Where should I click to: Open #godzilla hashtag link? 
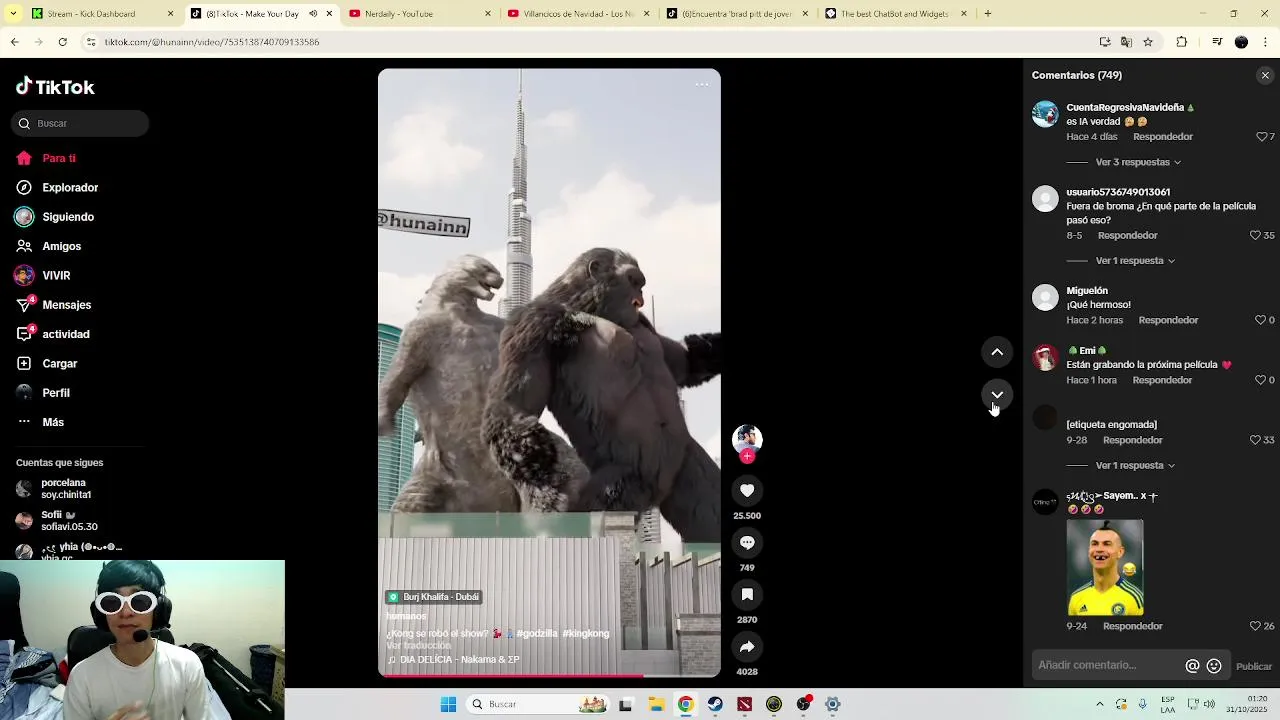point(537,634)
